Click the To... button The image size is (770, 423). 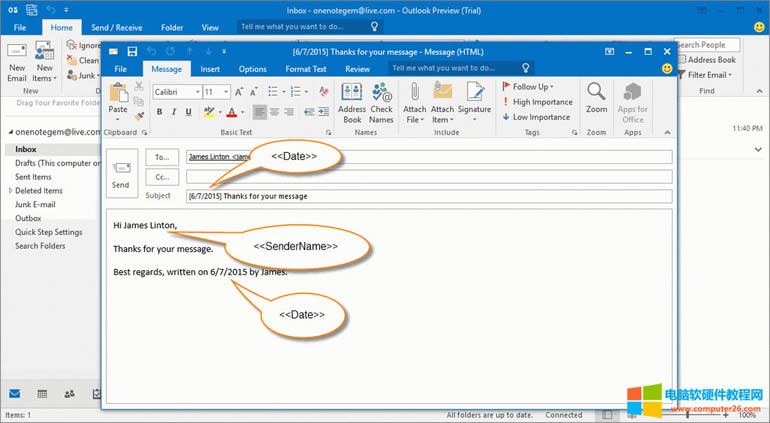[161, 157]
